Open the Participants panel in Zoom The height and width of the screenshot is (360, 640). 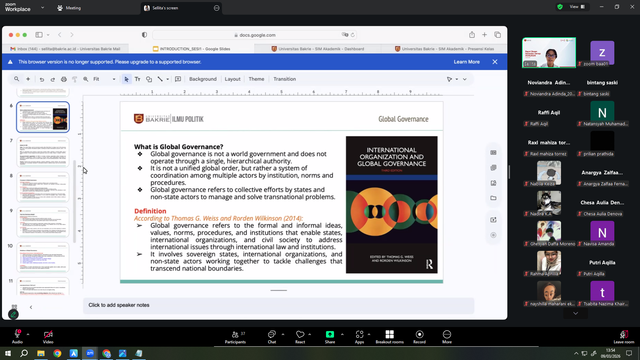click(236, 337)
